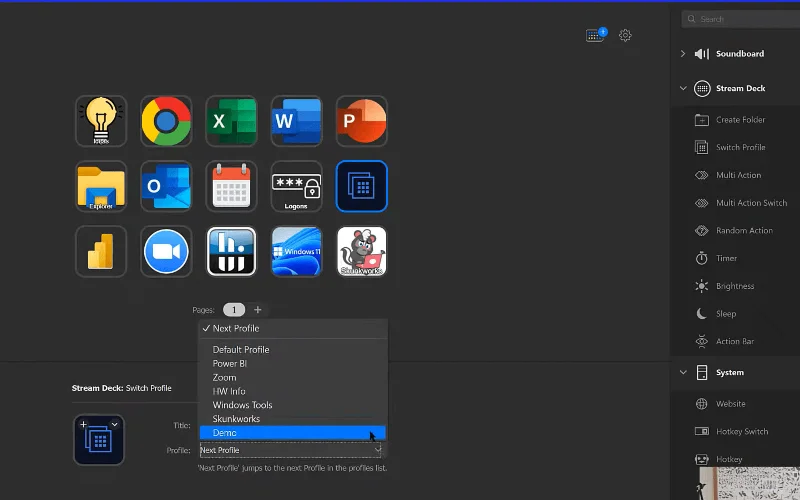800x500 pixels.
Task: Select the Windows 11 key
Action: [296, 252]
